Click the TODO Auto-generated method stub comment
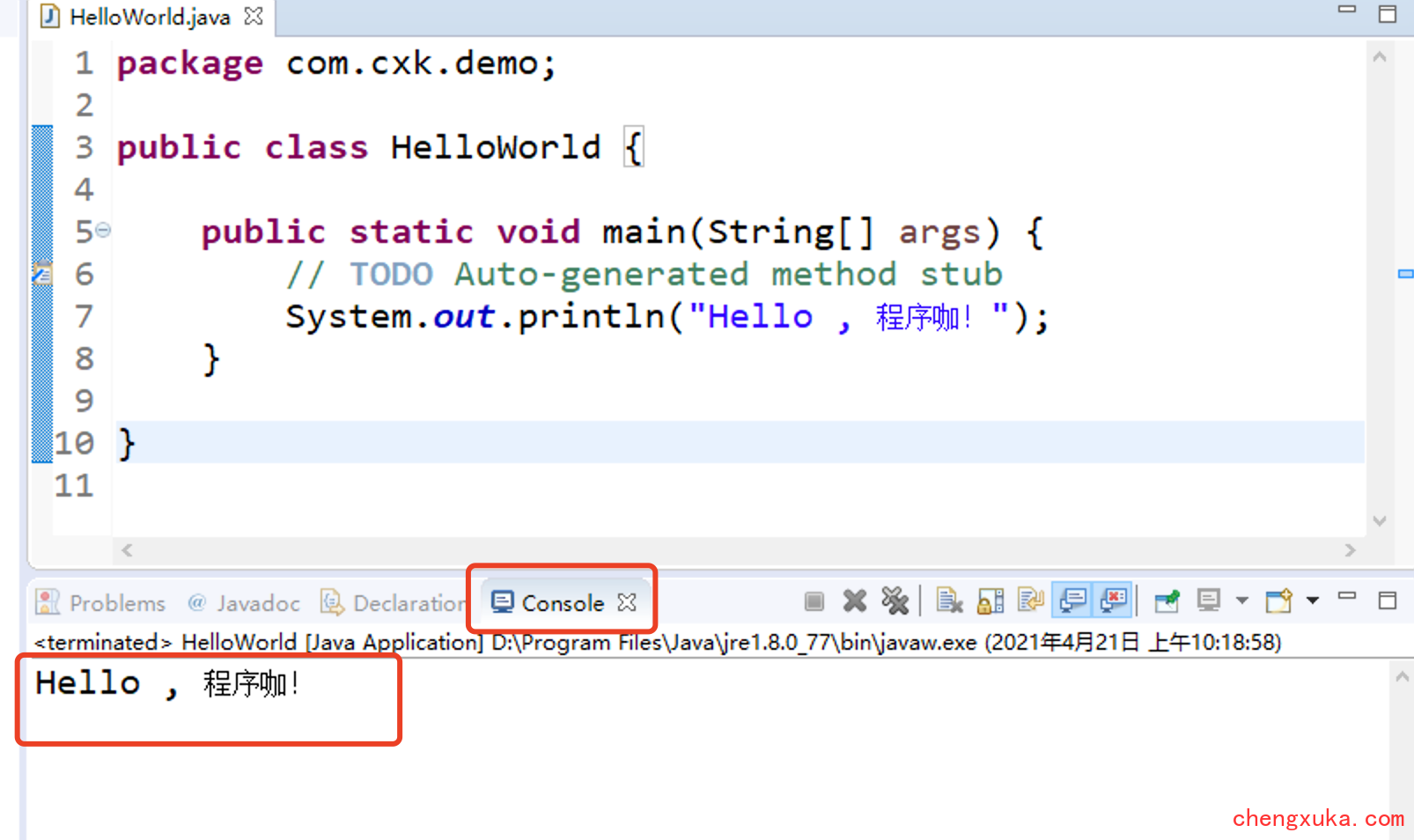 pos(644,275)
